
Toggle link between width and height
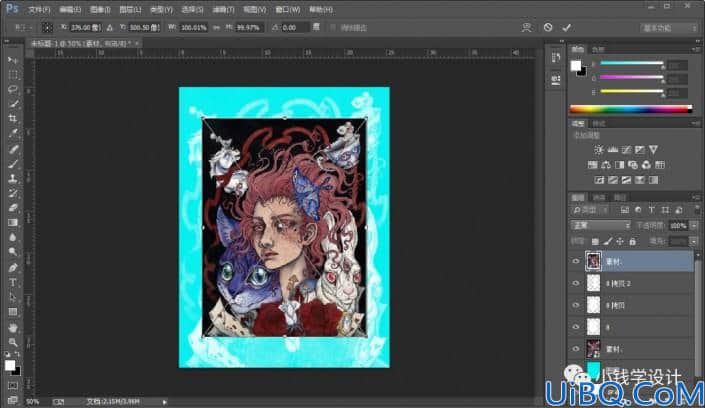[216, 27]
